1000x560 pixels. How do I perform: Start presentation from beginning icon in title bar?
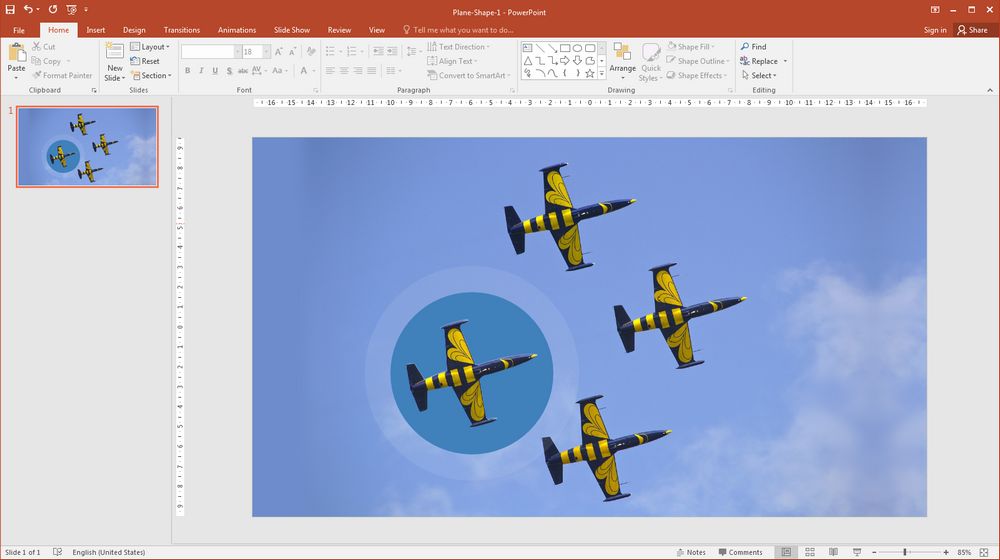point(71,10)
